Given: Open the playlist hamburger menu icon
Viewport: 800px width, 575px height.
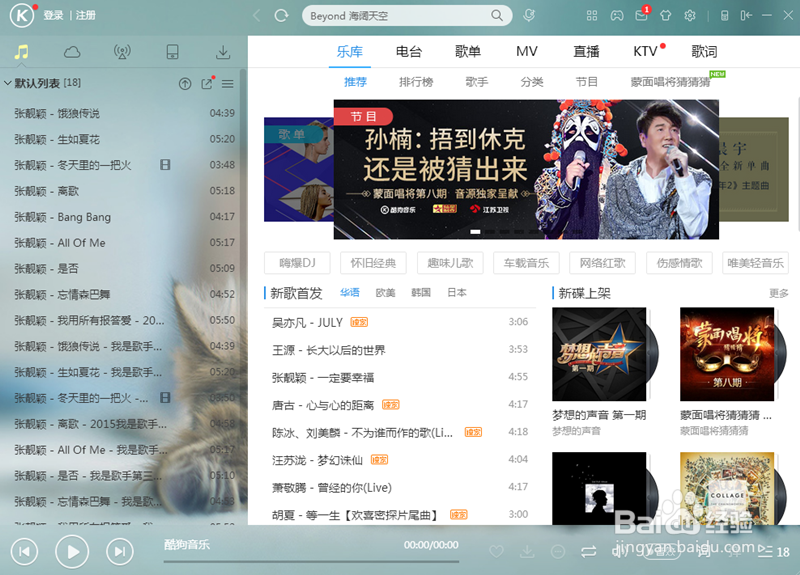Looking at the screenshot, I should pyautogui.click(x=228, y=84).
